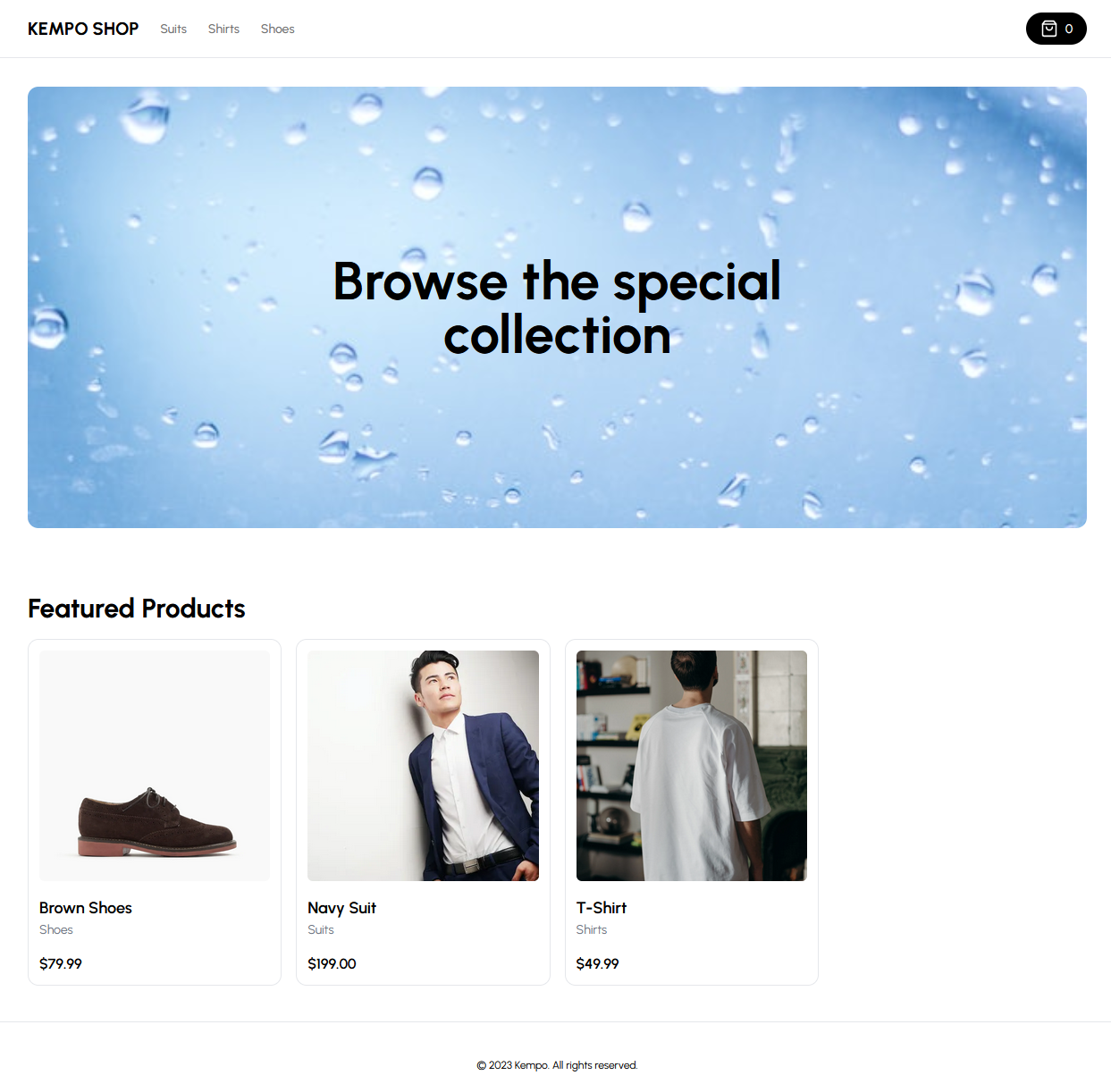Click the KEMPO SHOP logo

coord(83,29)
